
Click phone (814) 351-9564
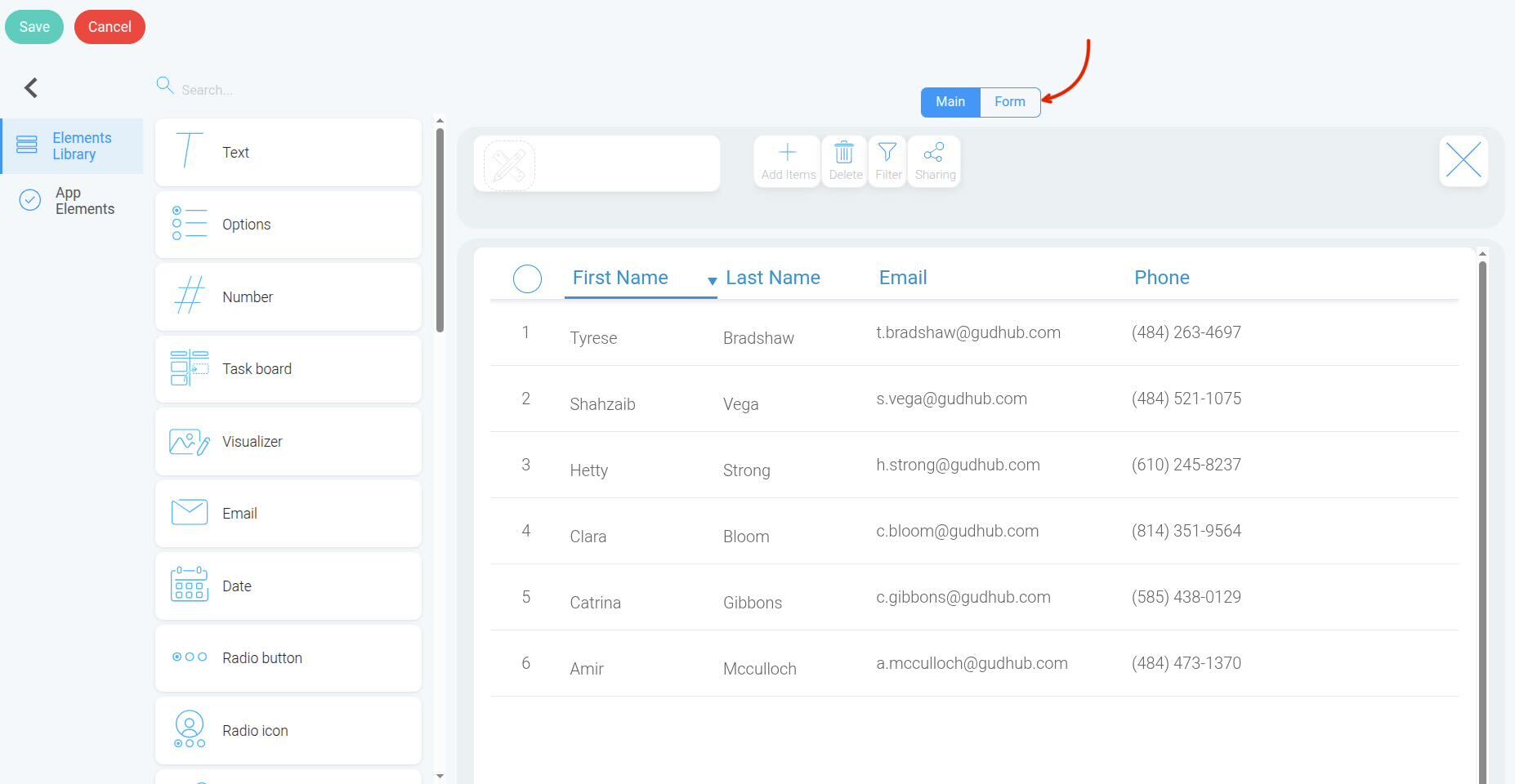click(1187, 531)
